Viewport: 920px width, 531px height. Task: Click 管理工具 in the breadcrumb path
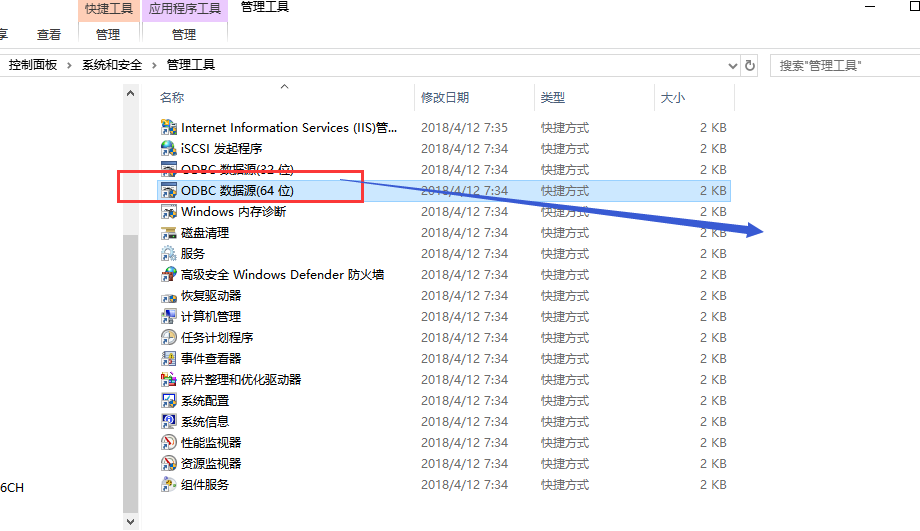191,65
